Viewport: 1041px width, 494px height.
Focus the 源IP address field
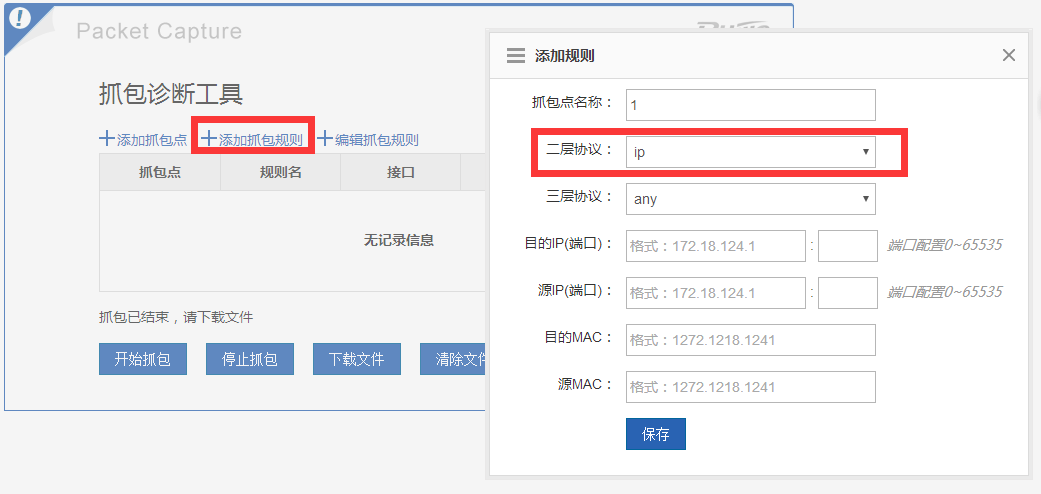[715, 293]
